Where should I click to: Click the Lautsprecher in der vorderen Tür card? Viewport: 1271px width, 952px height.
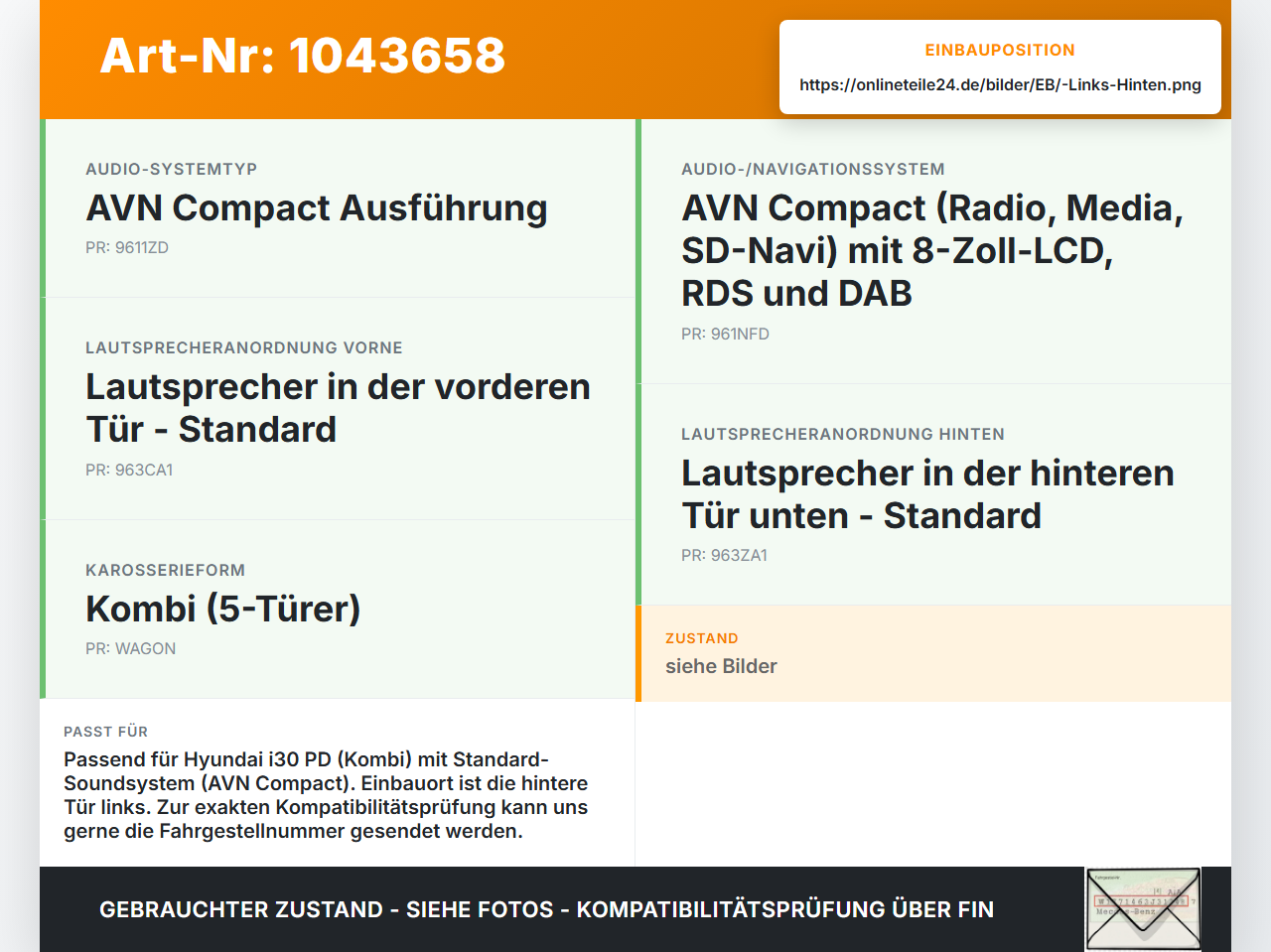[338, 409]
